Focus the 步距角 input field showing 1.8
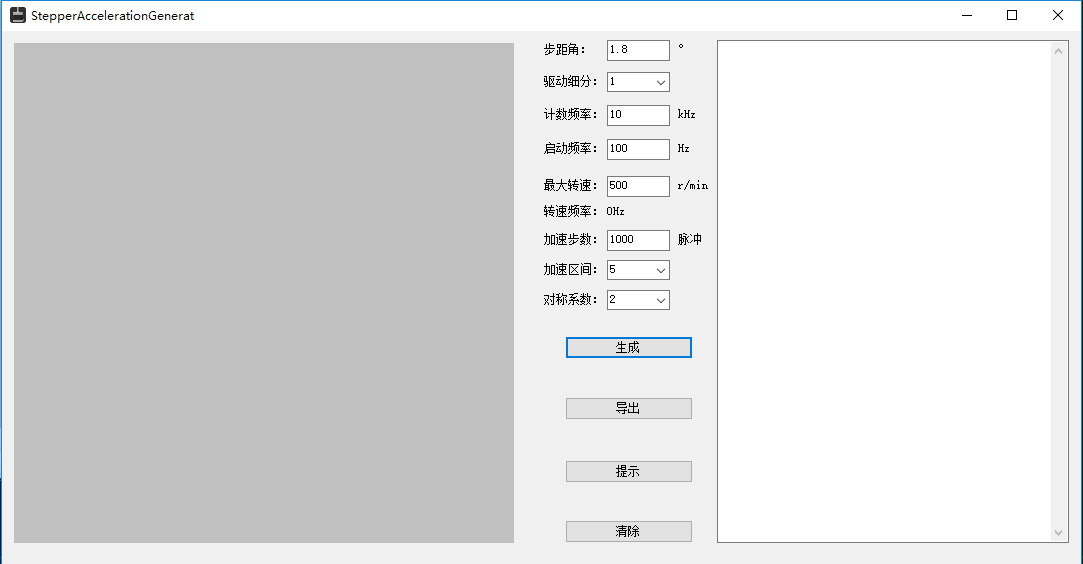The height and width of the screenshot is (564, 1083). pyautogui.click(x=638, y=50)
